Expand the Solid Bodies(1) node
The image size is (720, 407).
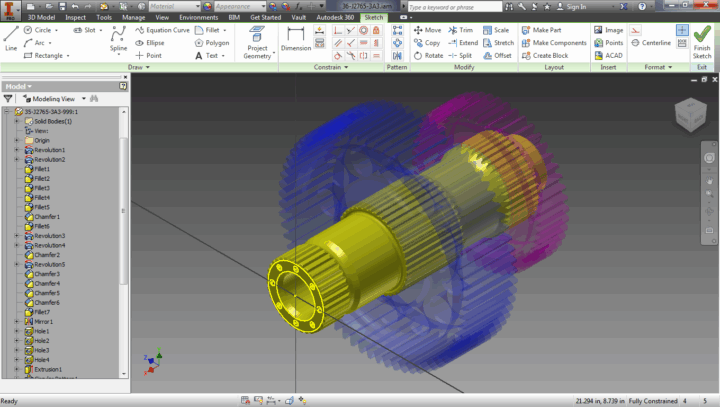(x=17, y=121)
